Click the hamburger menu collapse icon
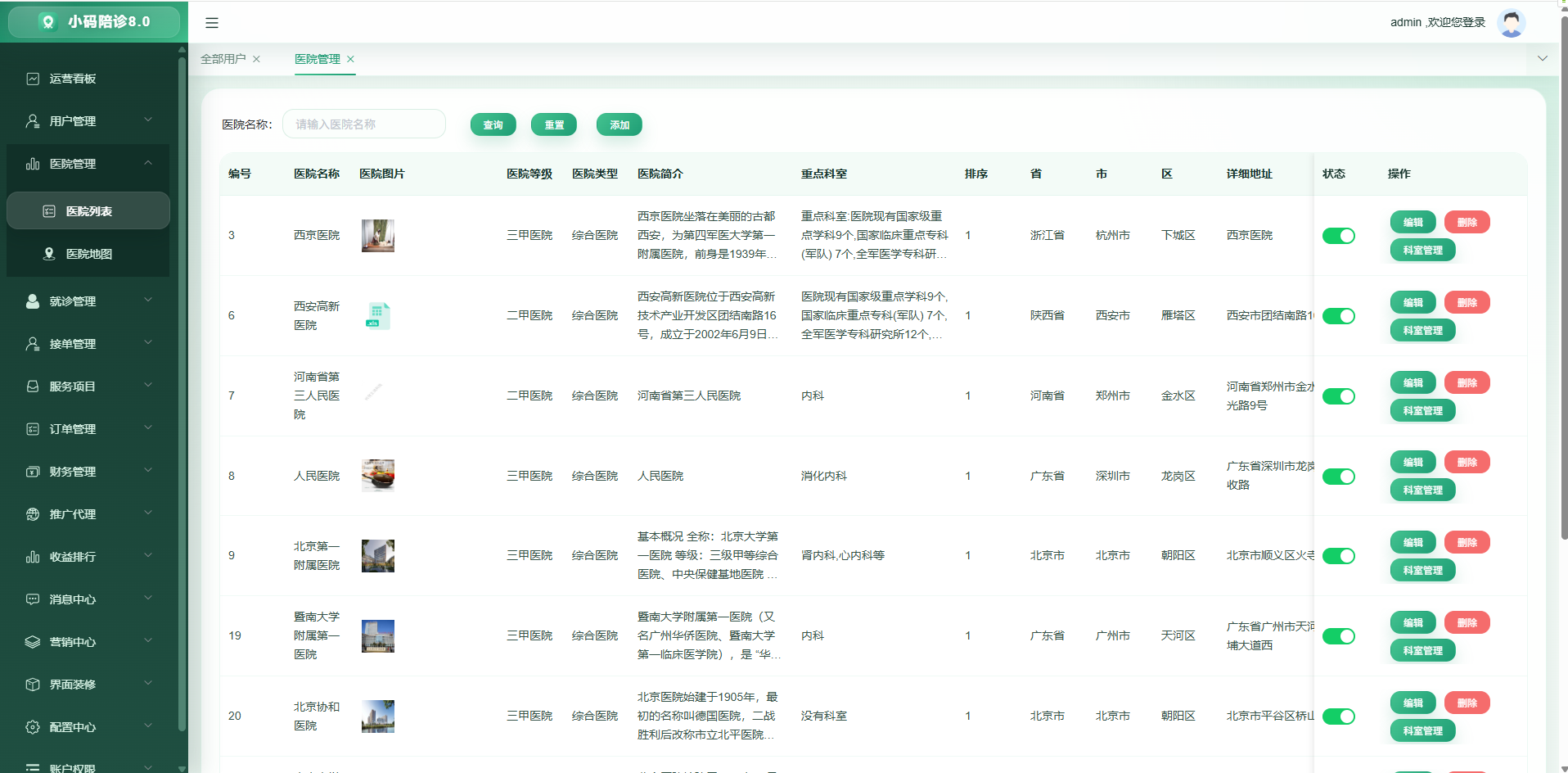 coord(212,23)
